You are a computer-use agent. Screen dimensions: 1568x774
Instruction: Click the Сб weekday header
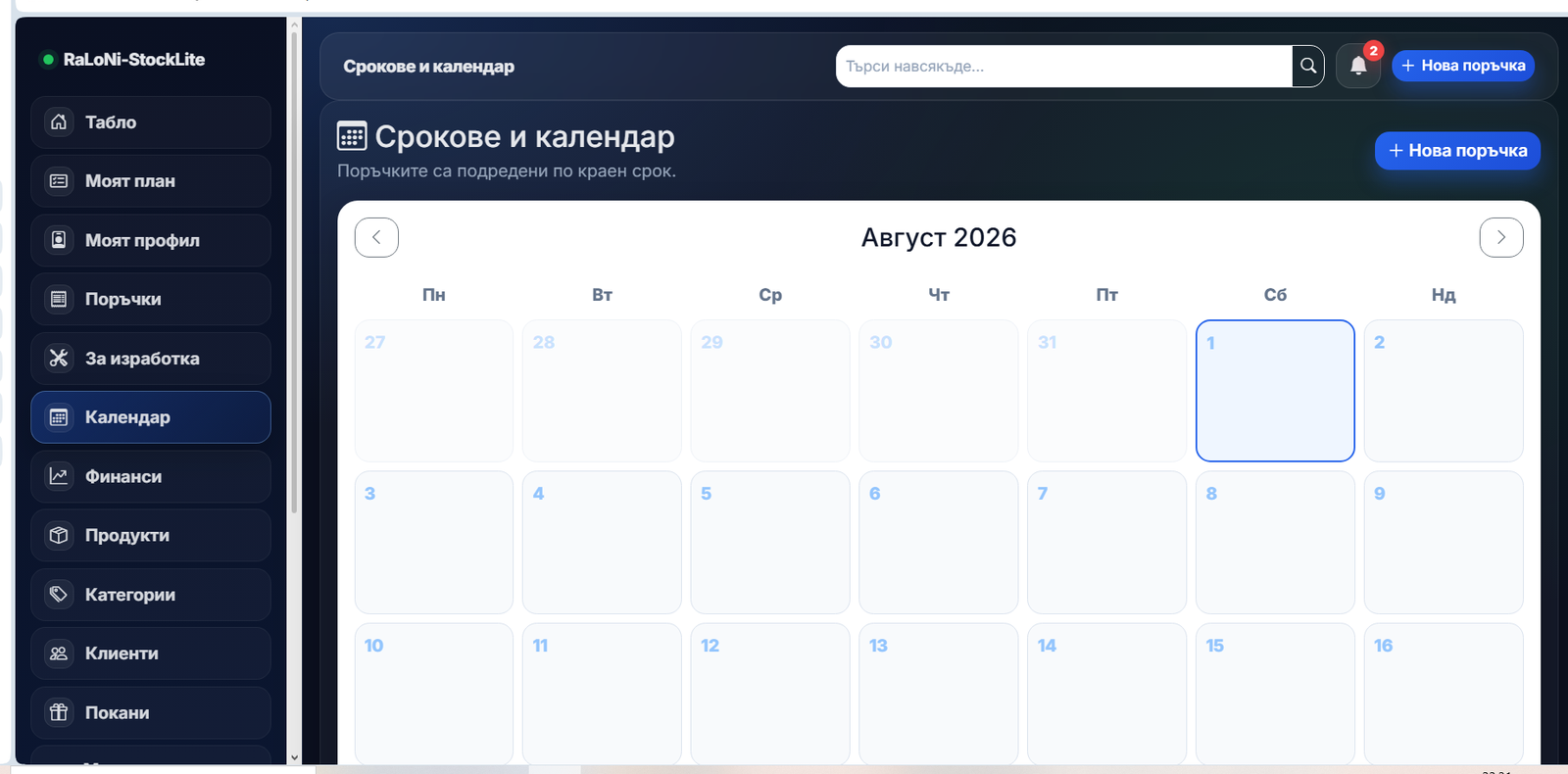pyautogui.click(x=1275, y=295)
